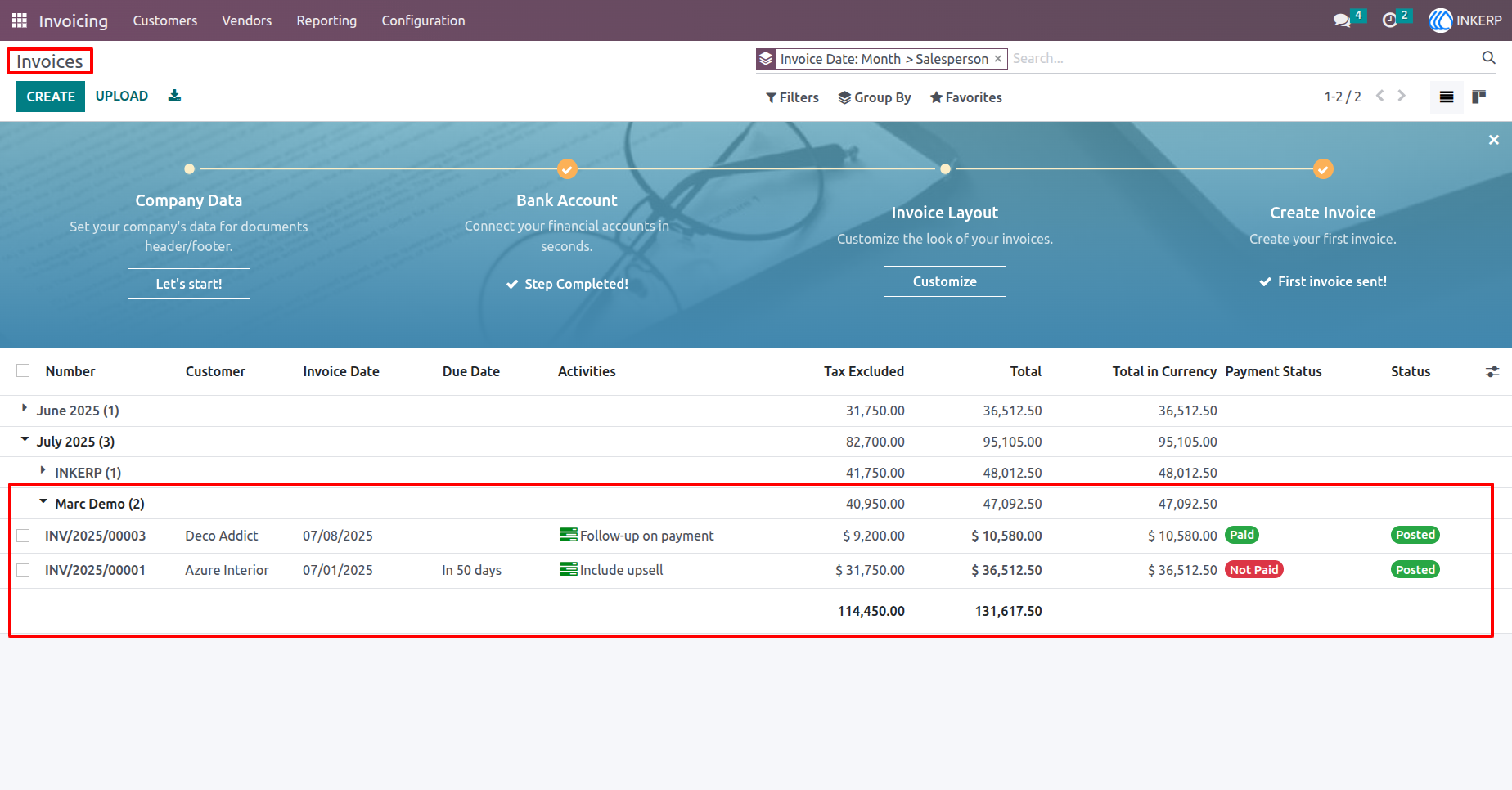1512x790 pixels.
Task: Select all invoices header checkbox
Action: click(x=23, y=370)
